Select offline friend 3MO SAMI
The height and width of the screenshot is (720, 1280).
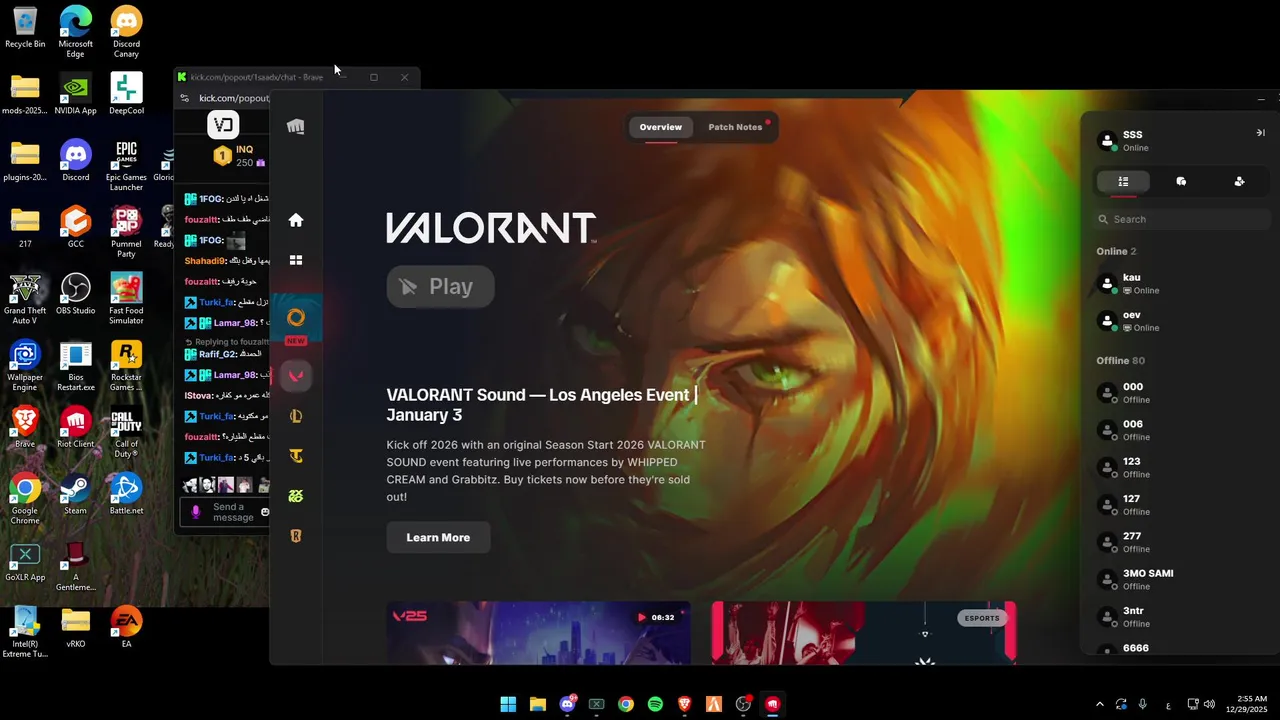click(x=1181, y=580)
